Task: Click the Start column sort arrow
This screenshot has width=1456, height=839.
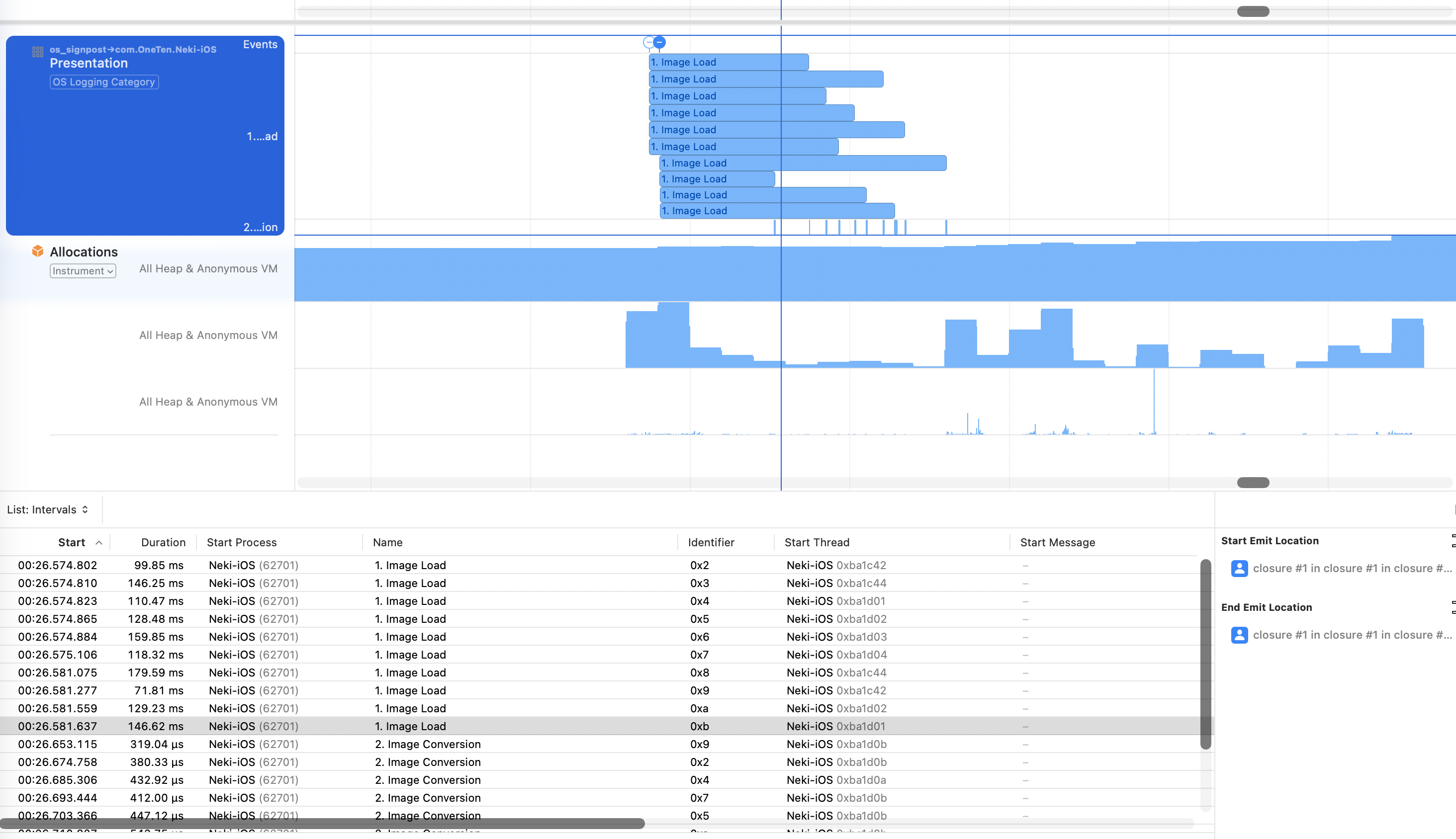Action: [x=98, y=542]
